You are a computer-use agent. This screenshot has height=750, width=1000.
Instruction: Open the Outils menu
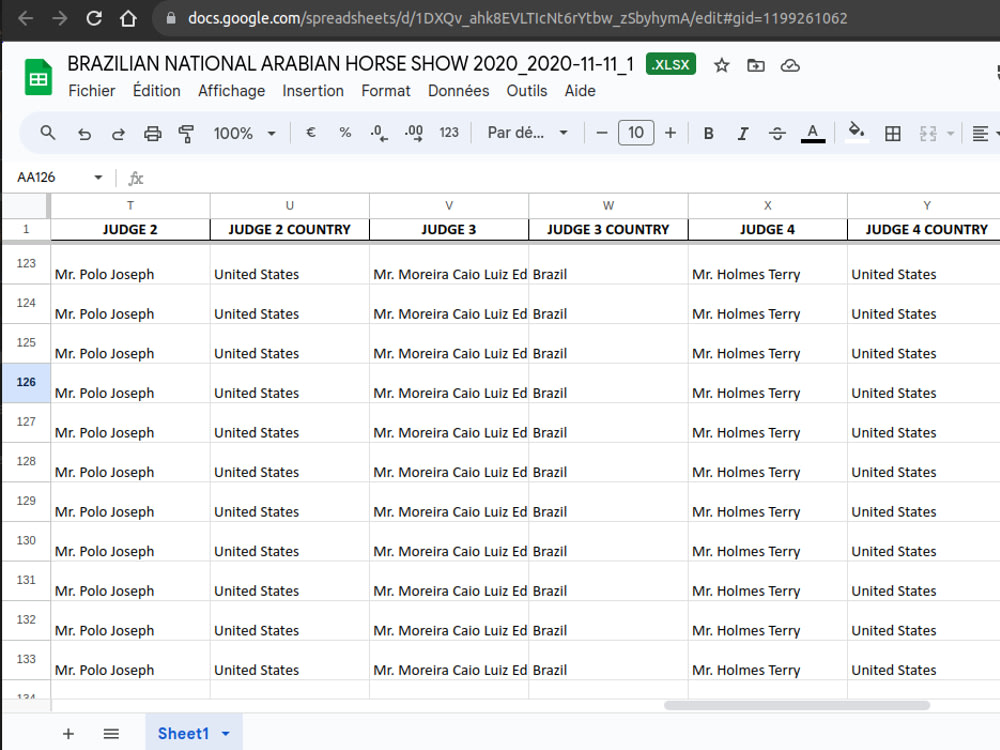pyautogui.click(x=527, y=91)
